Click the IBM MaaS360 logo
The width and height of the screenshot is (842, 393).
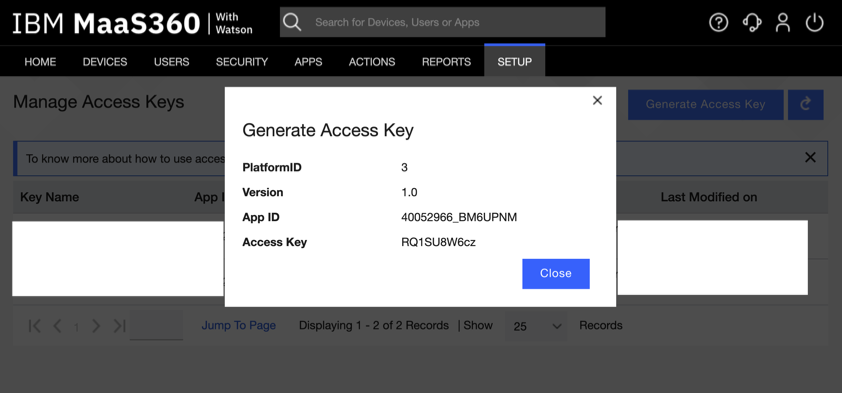point(132,23)
